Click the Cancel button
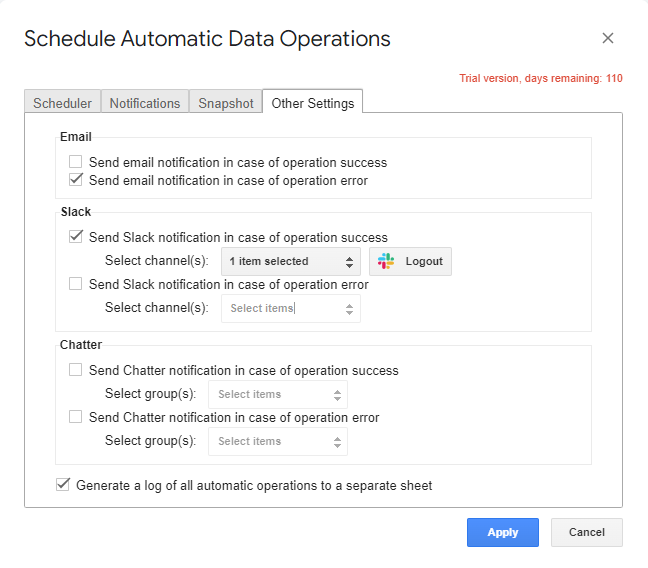648x568 pixels. [x=586, y=532]
